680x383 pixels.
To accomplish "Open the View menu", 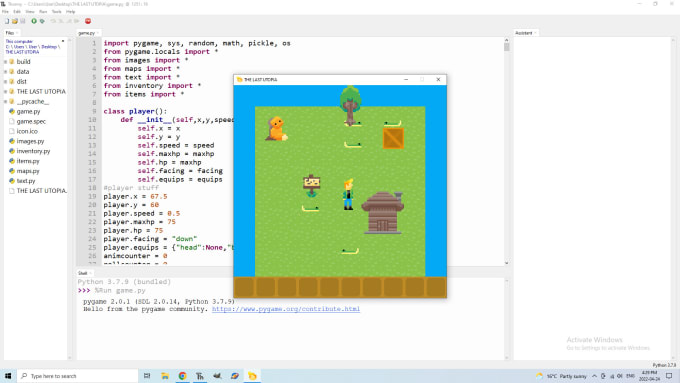I will click(x=30, y=12).
